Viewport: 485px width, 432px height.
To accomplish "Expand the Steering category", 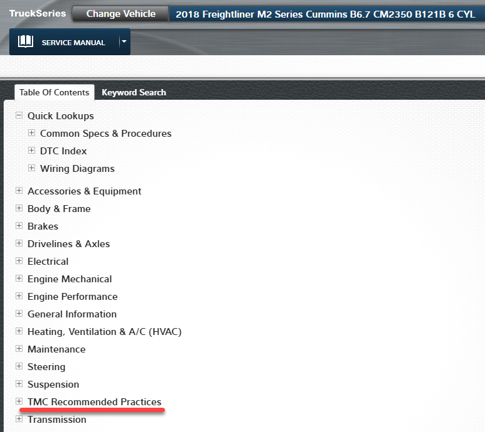I will (19, 366).
